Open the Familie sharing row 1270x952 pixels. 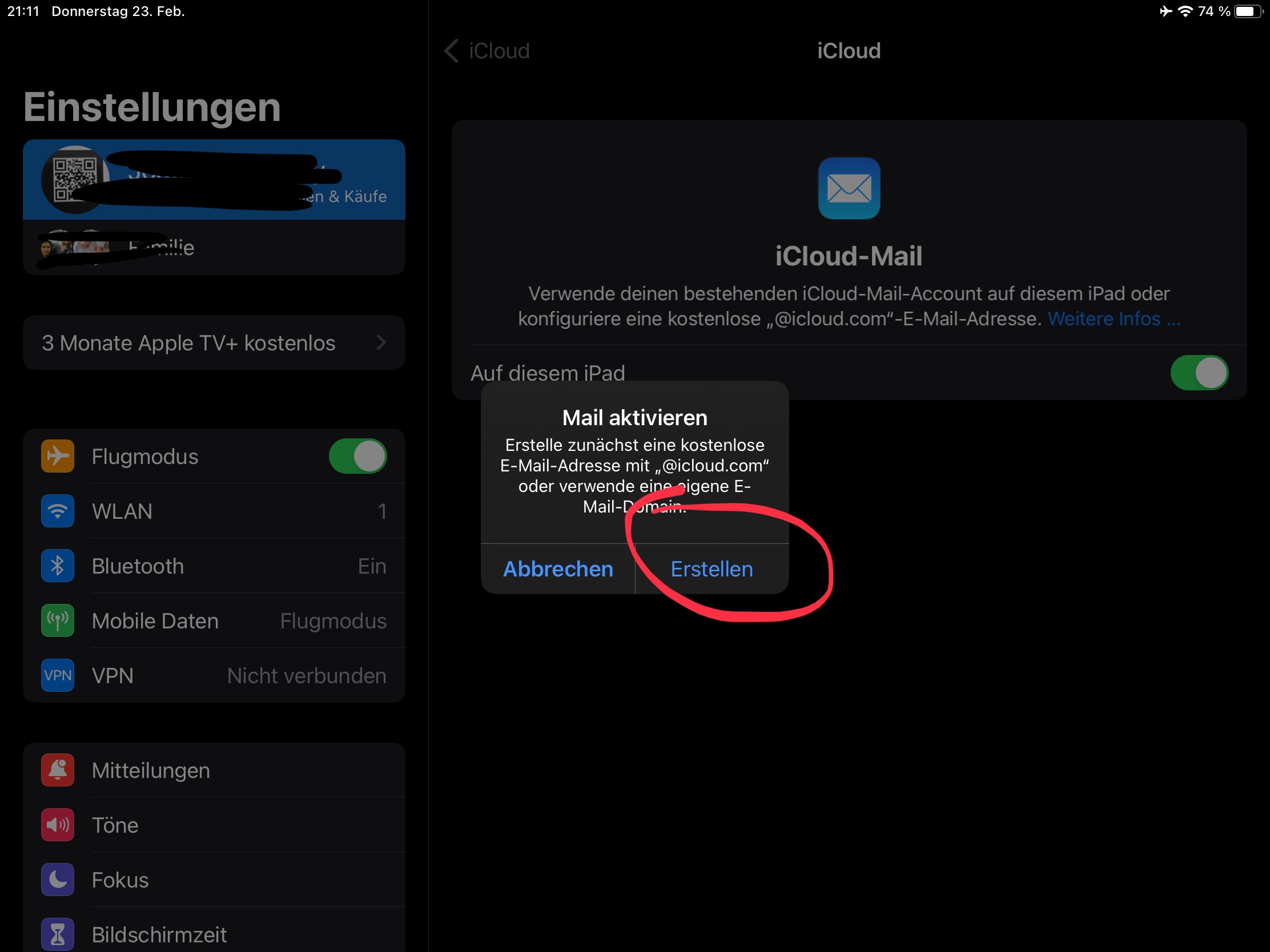coord(214,247)
